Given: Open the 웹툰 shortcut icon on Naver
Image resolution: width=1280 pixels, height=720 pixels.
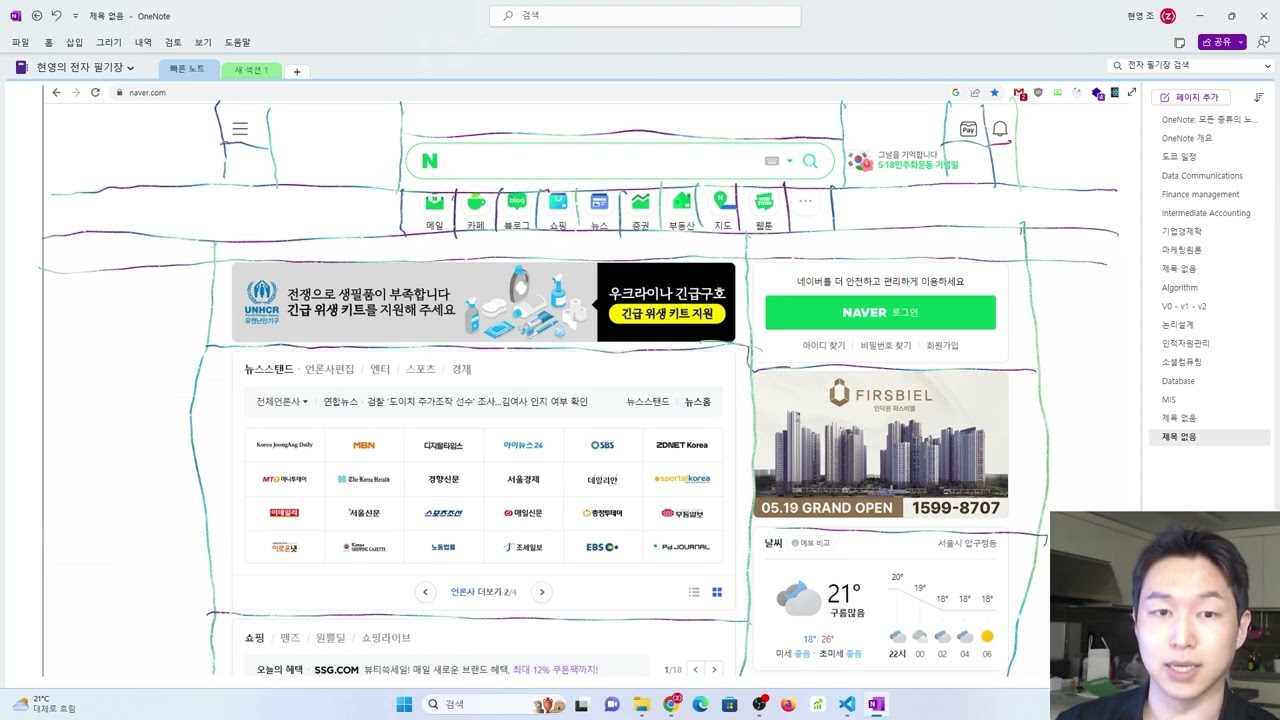Looking at the screenshot, I should point(764,202).
